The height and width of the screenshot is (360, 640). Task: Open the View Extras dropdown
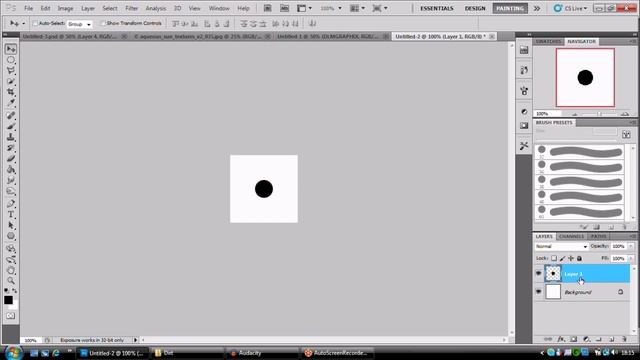point(304,8)
